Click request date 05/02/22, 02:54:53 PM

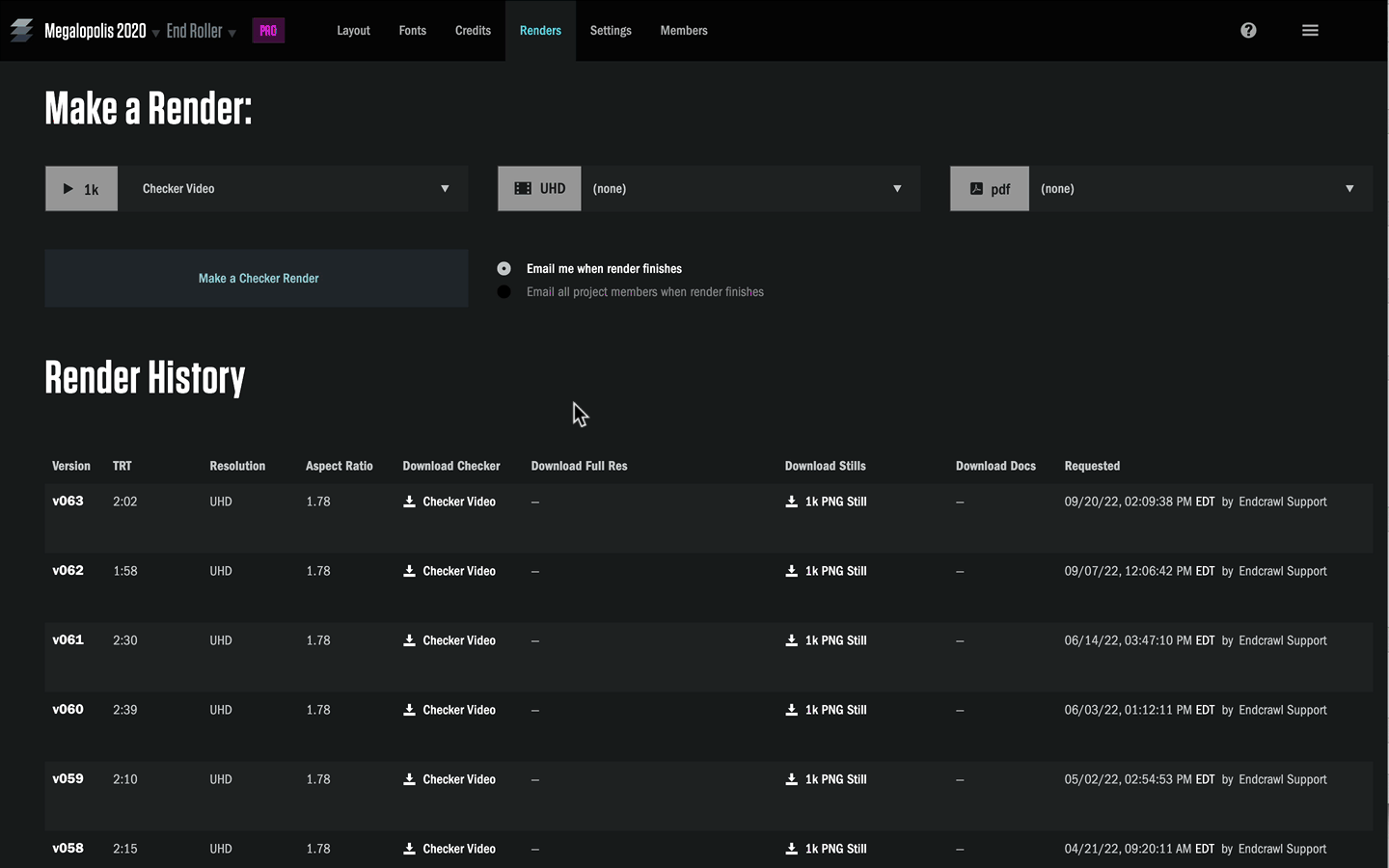pos(1129,779)
